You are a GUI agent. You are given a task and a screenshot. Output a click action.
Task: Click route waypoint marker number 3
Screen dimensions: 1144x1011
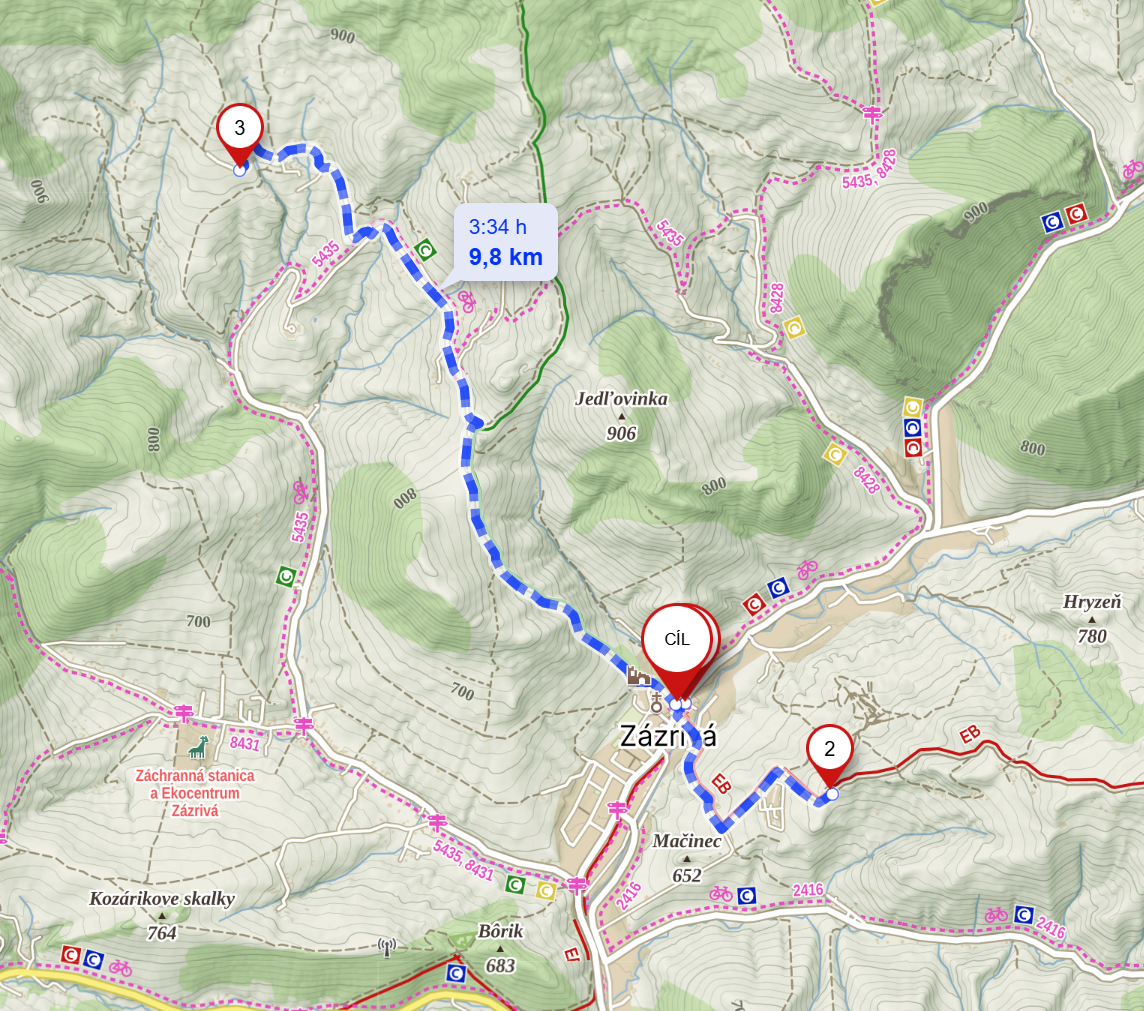tap(239, 128)
